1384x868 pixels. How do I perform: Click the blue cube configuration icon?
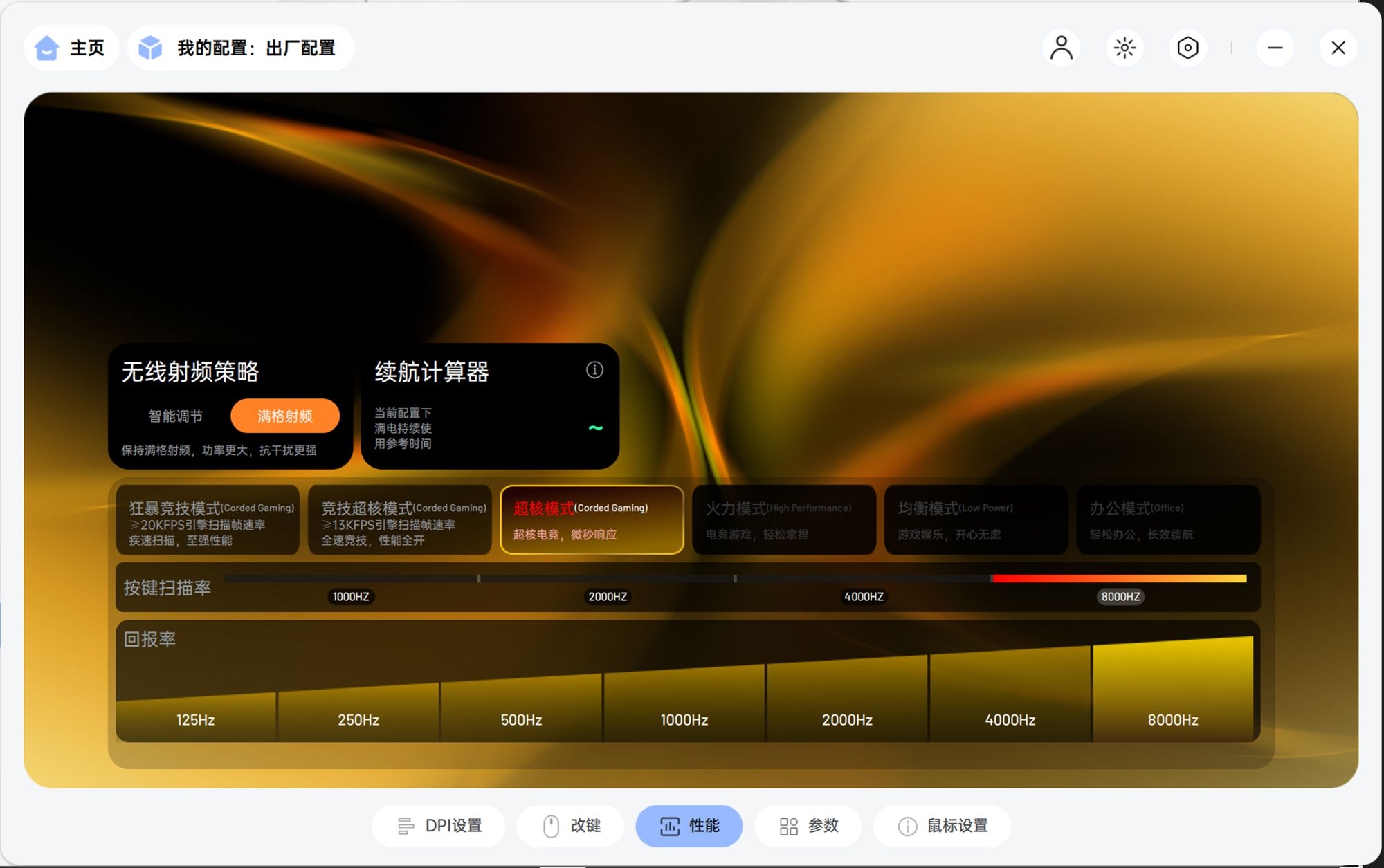pos(150,48)
